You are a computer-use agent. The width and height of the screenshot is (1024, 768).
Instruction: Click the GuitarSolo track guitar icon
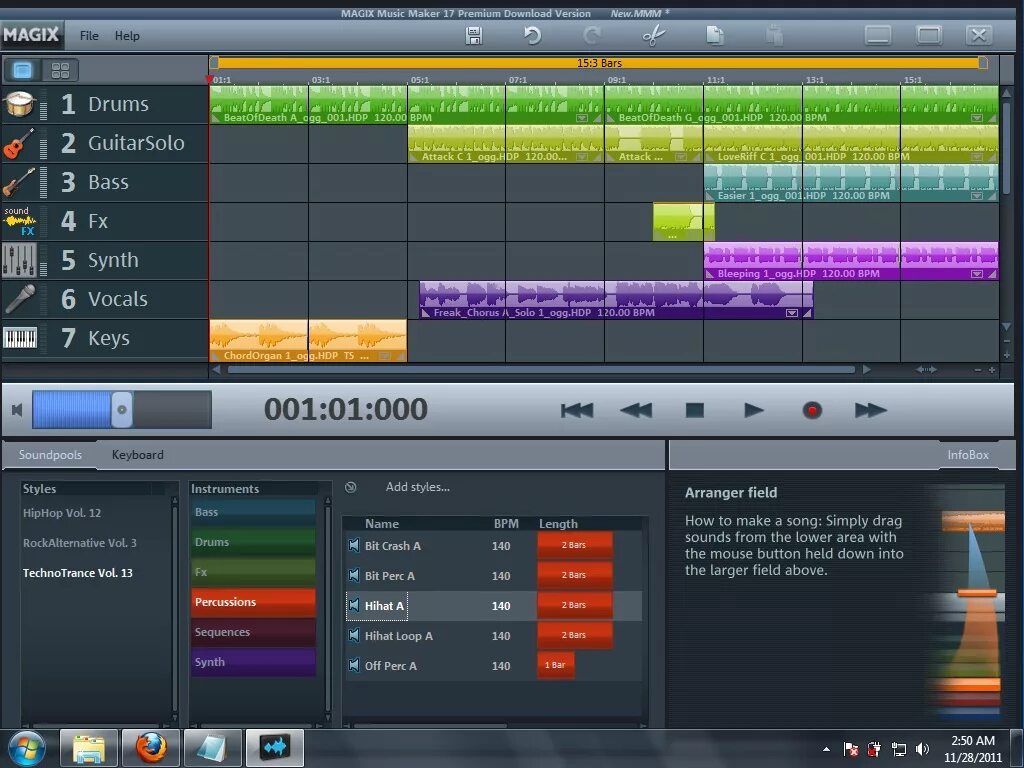click(19, 144)
